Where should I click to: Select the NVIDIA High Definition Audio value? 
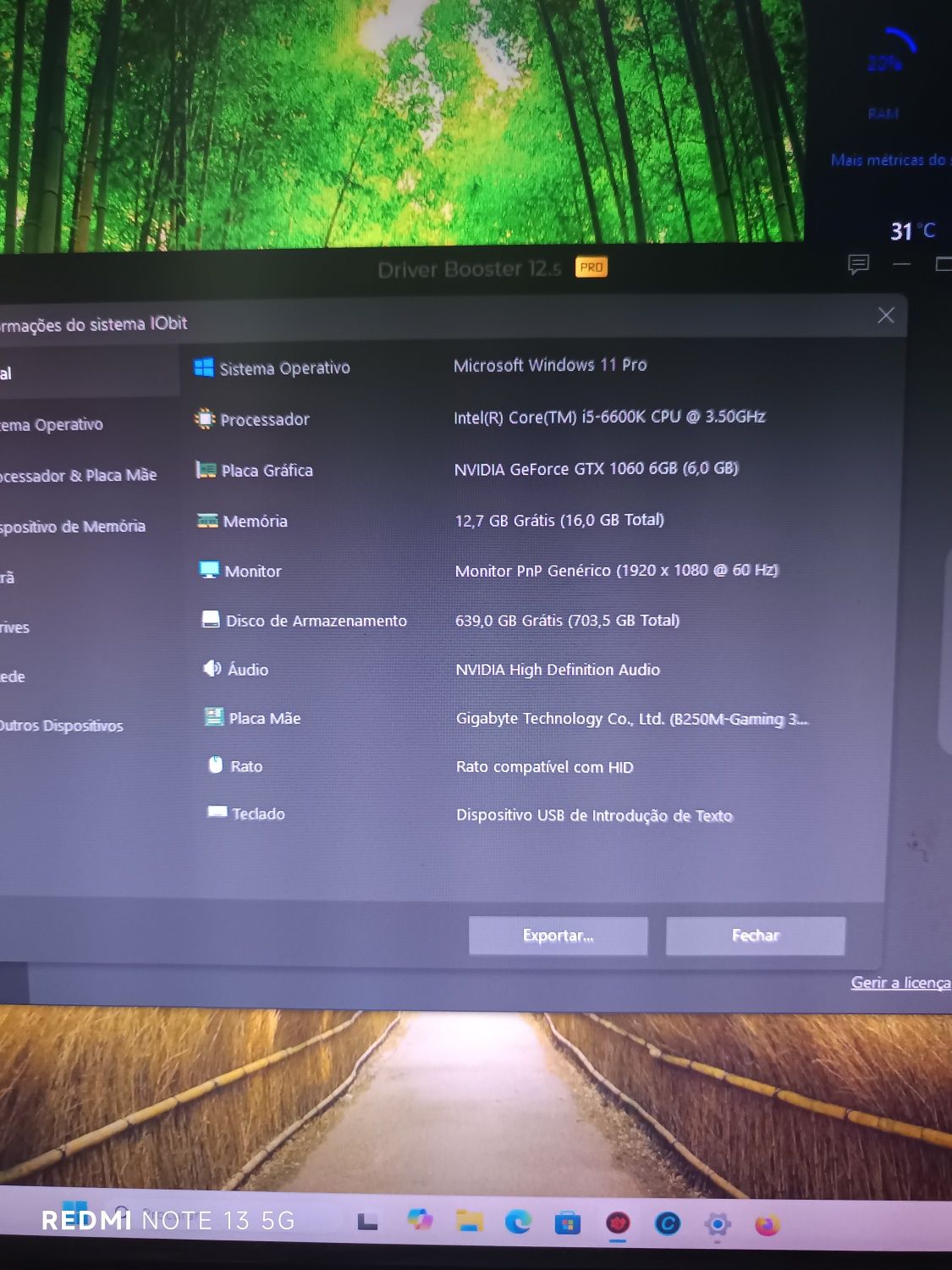coord(558,669)
